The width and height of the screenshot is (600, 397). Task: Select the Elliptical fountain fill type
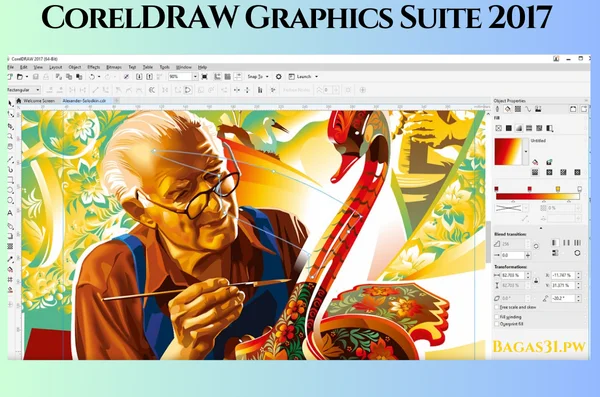pos(549,173)
